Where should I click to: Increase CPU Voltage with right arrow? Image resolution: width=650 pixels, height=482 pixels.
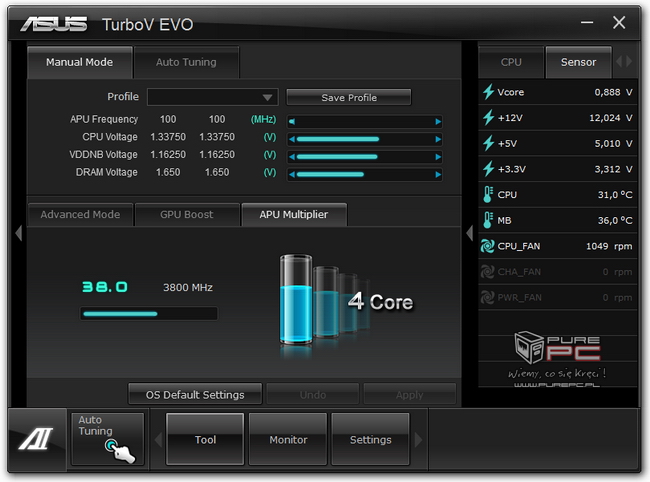[x=438, y=139]
